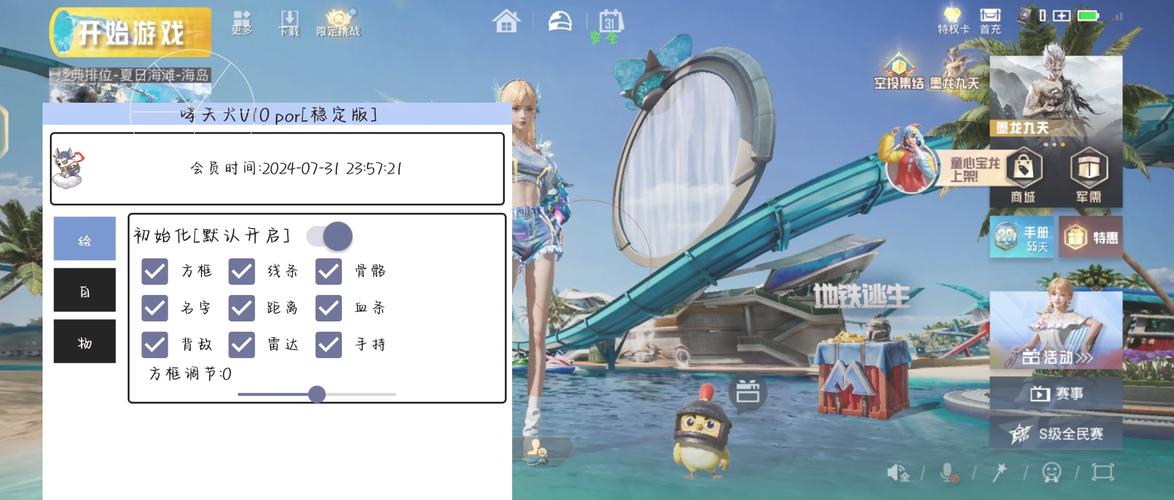Click the 哮天犬V10 title bar text

[278, 115]
